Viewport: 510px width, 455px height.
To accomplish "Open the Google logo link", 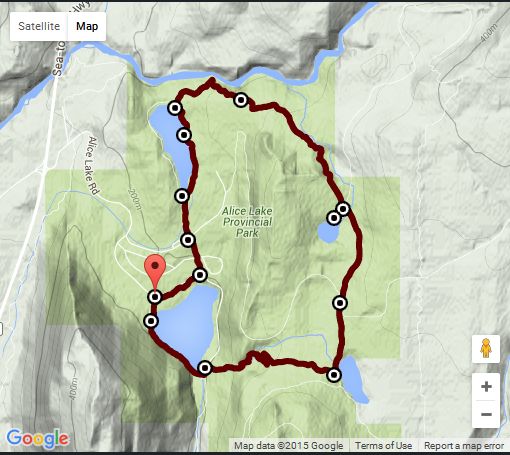I will [38, 439].
